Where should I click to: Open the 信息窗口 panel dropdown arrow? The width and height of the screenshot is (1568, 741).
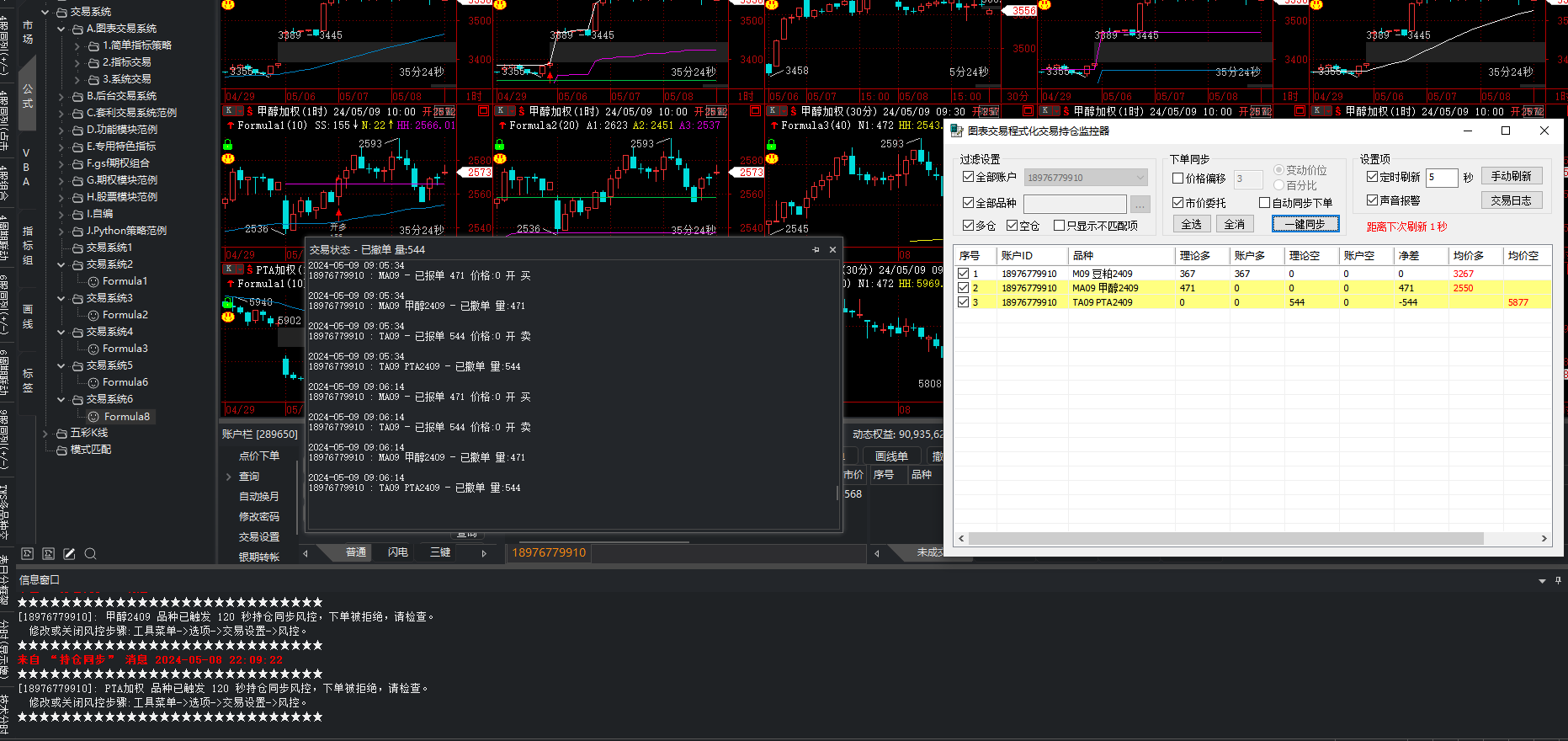[x=1542, y=581]
